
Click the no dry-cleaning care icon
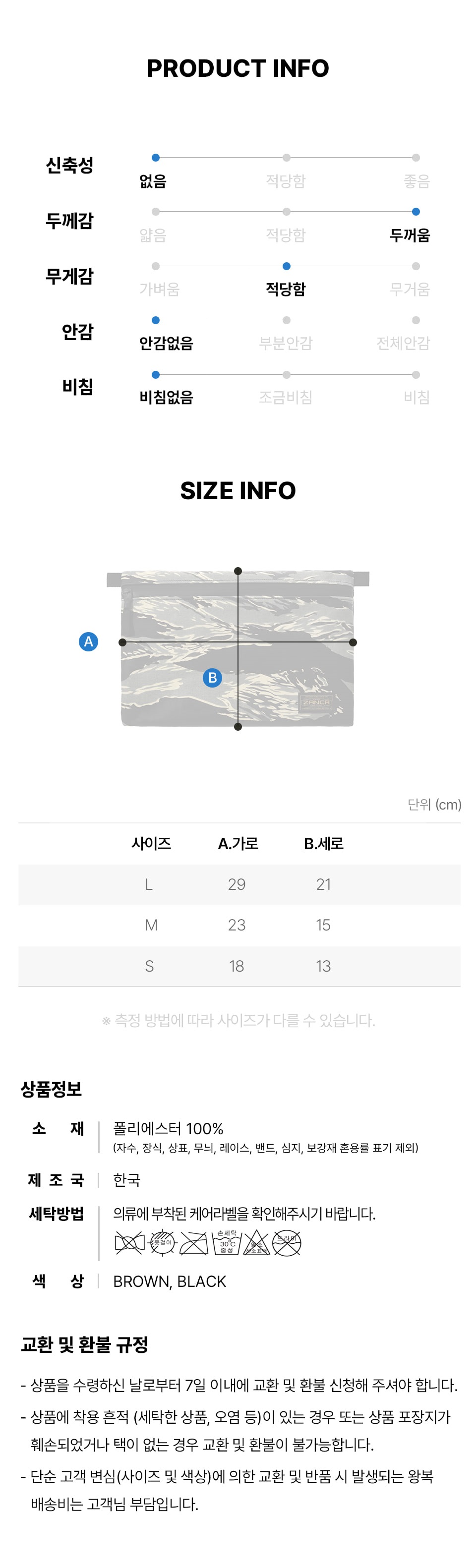pyautogui.click(x=287, y=1242)
